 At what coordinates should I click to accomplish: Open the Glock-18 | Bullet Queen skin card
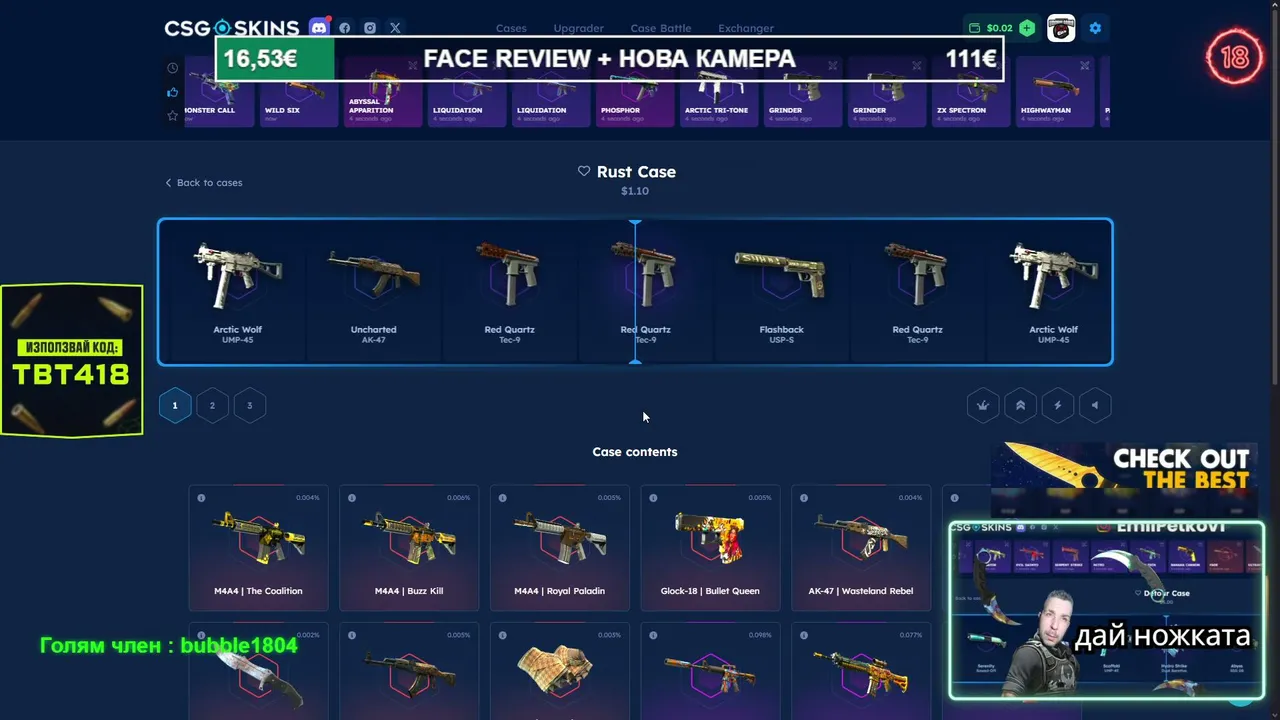point(711,548)
